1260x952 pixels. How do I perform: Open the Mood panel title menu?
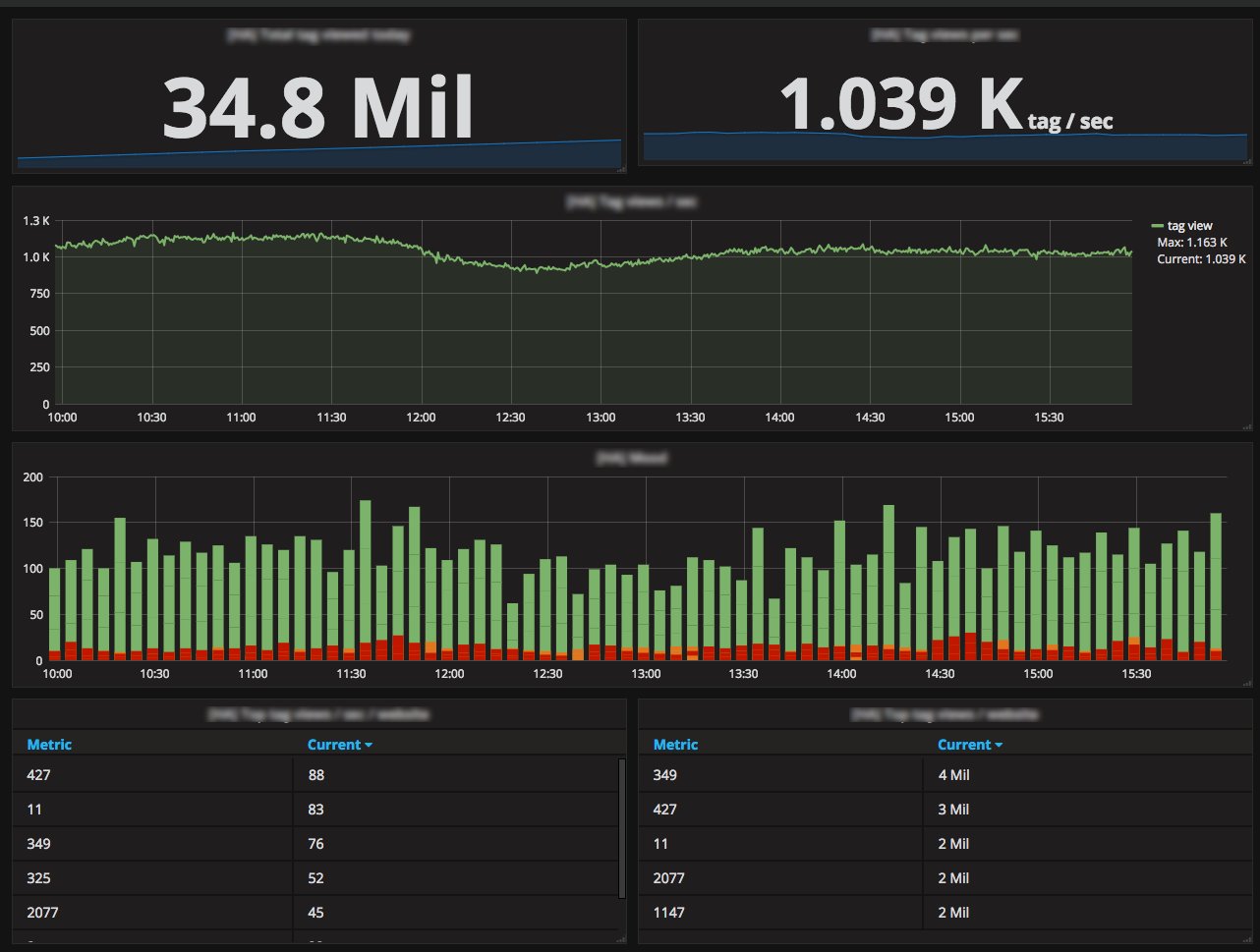630,458
